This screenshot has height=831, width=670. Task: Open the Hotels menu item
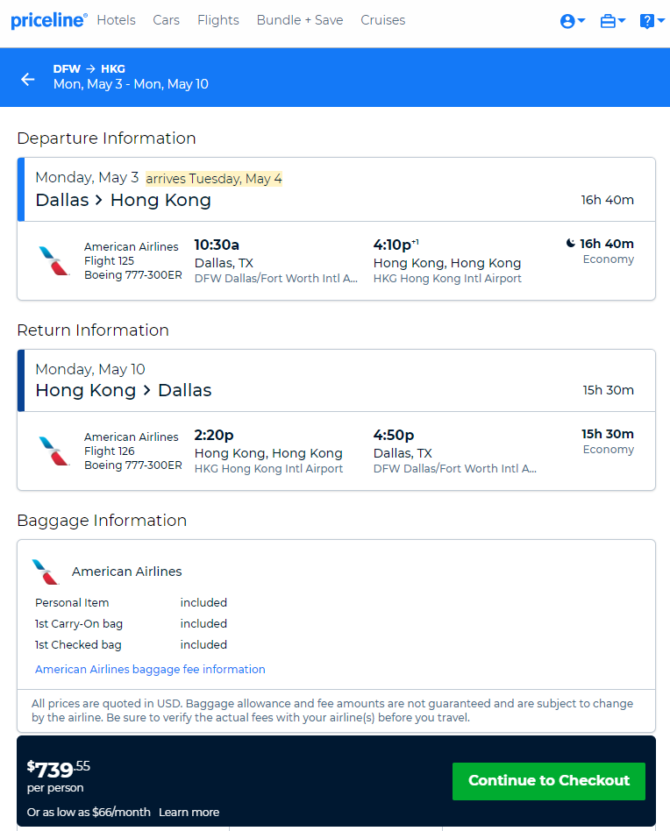pos(116,20)
